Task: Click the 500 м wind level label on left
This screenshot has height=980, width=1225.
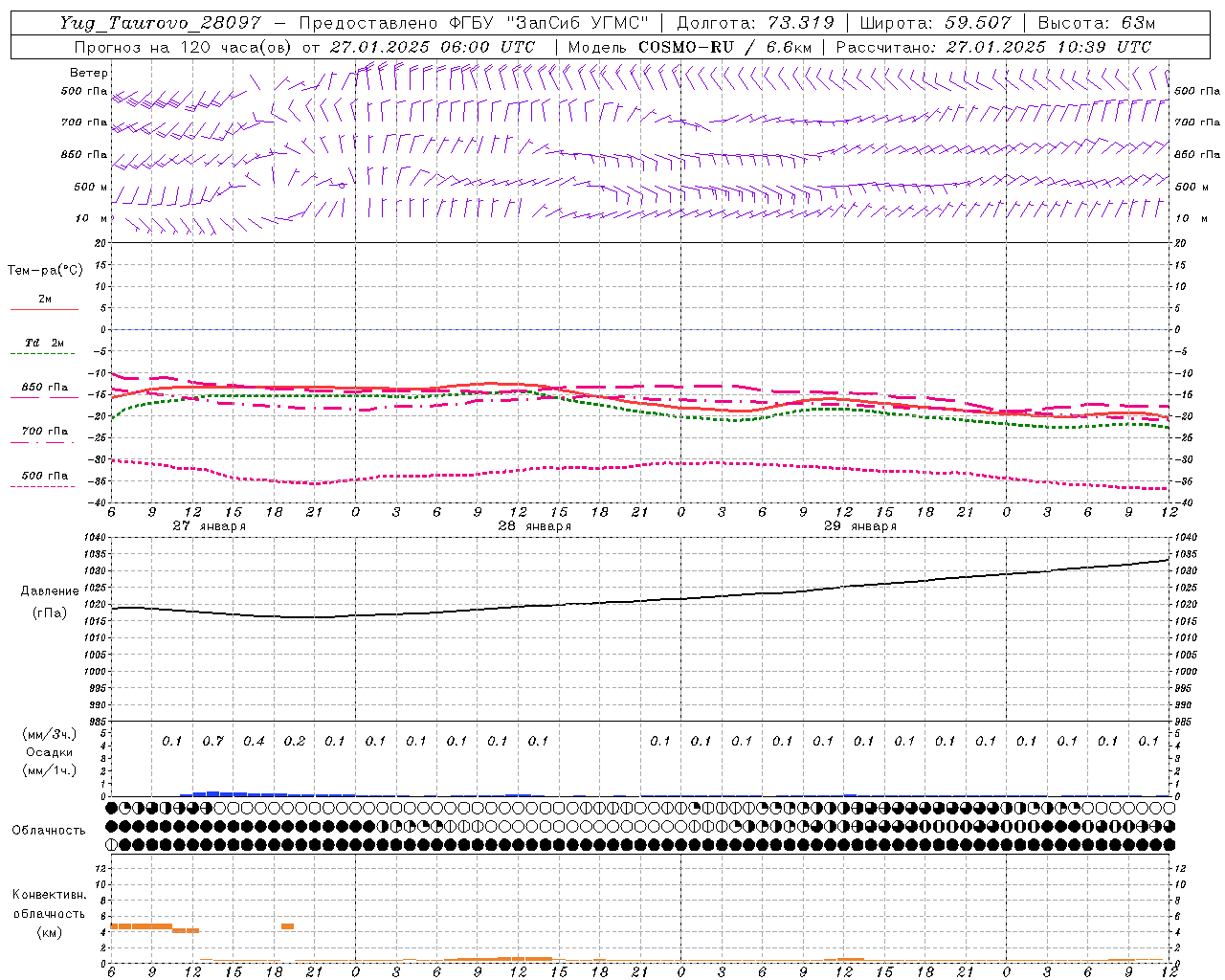Action: tap(91, 188)
